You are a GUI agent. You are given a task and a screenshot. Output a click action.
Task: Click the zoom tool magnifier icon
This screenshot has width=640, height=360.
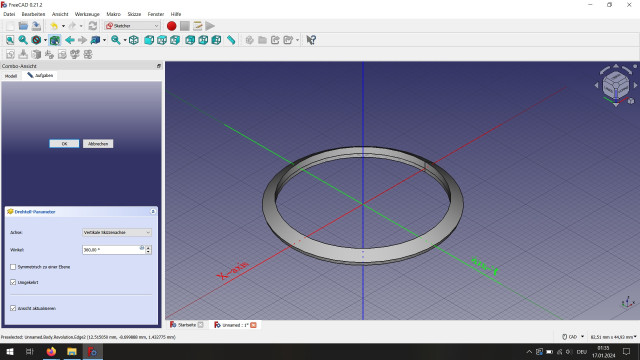point(116,40)
